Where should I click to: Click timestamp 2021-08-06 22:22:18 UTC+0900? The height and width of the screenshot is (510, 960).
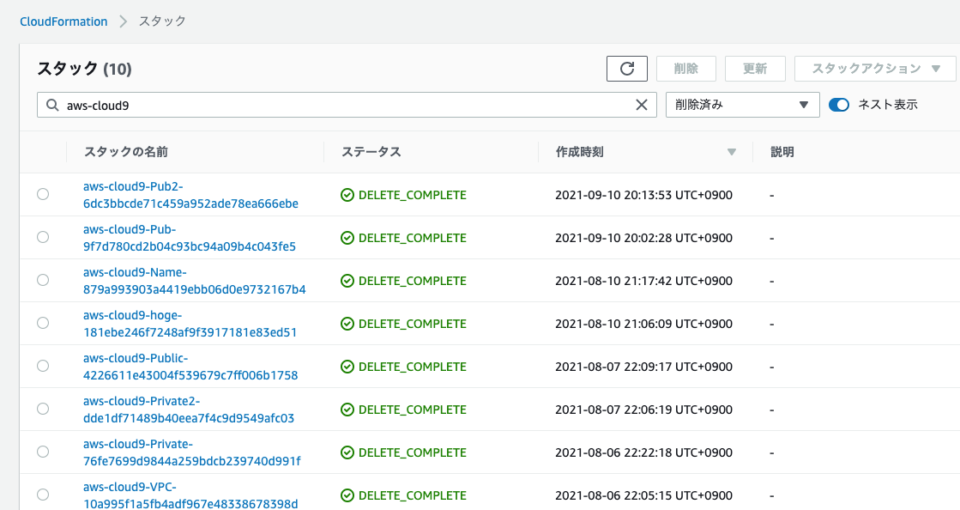tap(643, 452)
